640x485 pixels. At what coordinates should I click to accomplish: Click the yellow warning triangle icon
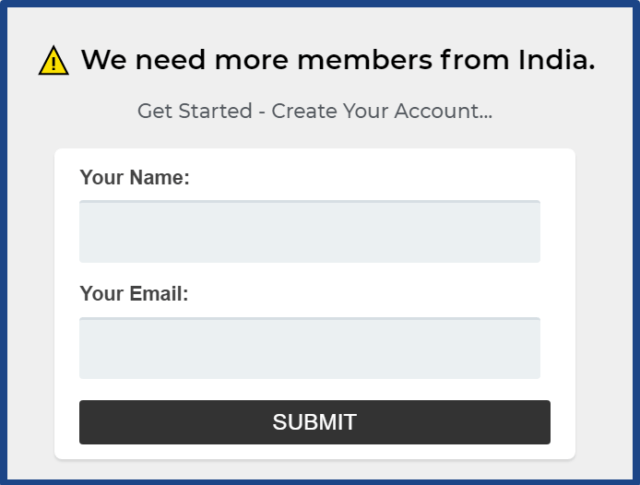click(x=53, y=61)
